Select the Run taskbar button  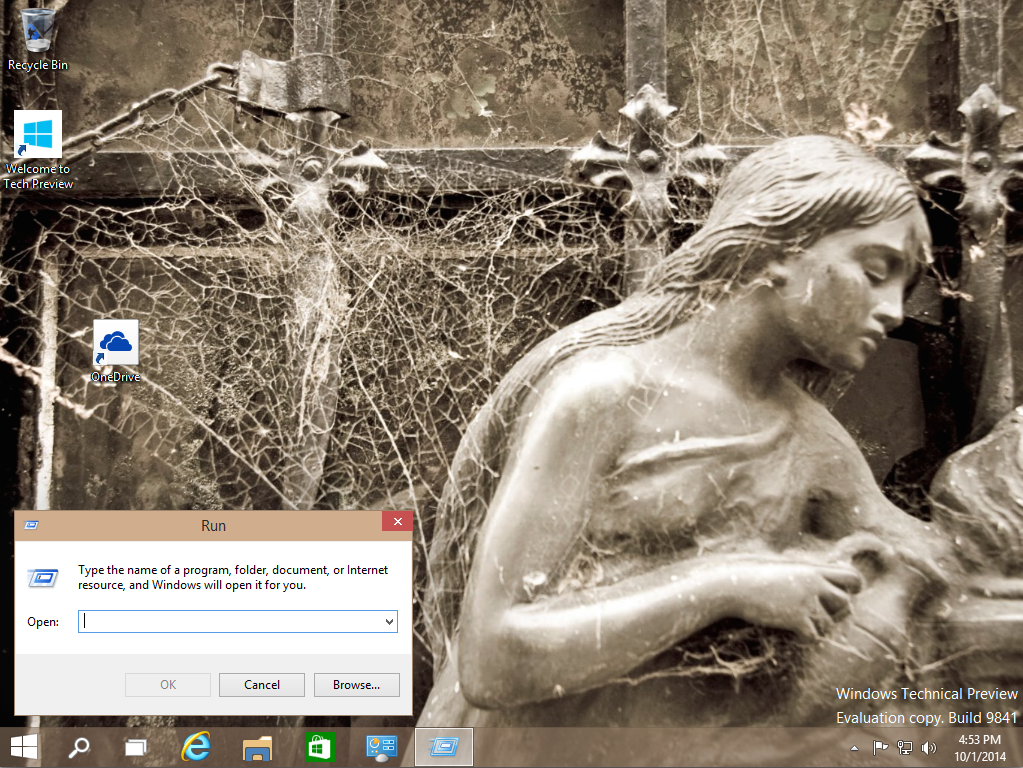443,747
